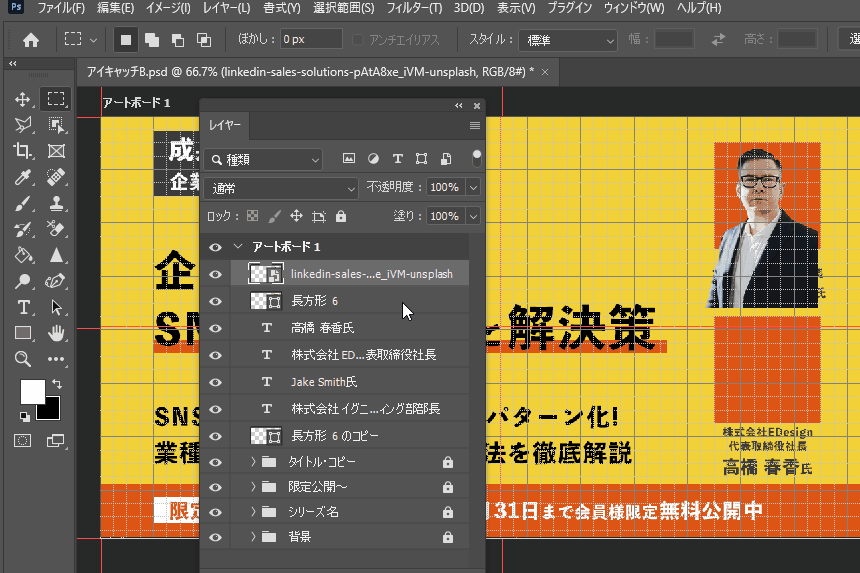Change screen mode icon
The image size is (860, 573).
click(55, 441)
